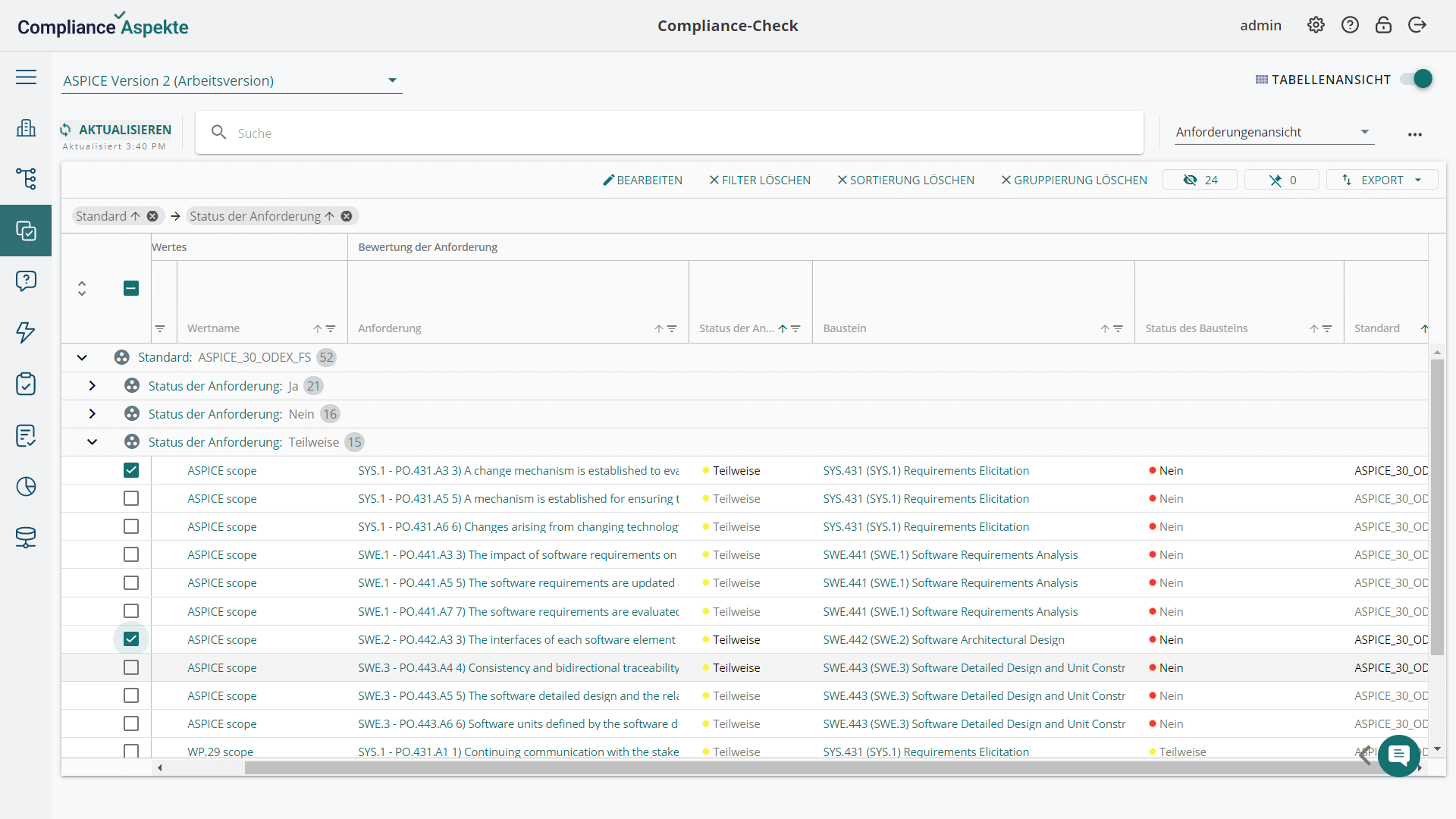
Task: Open the lightning bolt sidebar icon
Action: [26, 332]
